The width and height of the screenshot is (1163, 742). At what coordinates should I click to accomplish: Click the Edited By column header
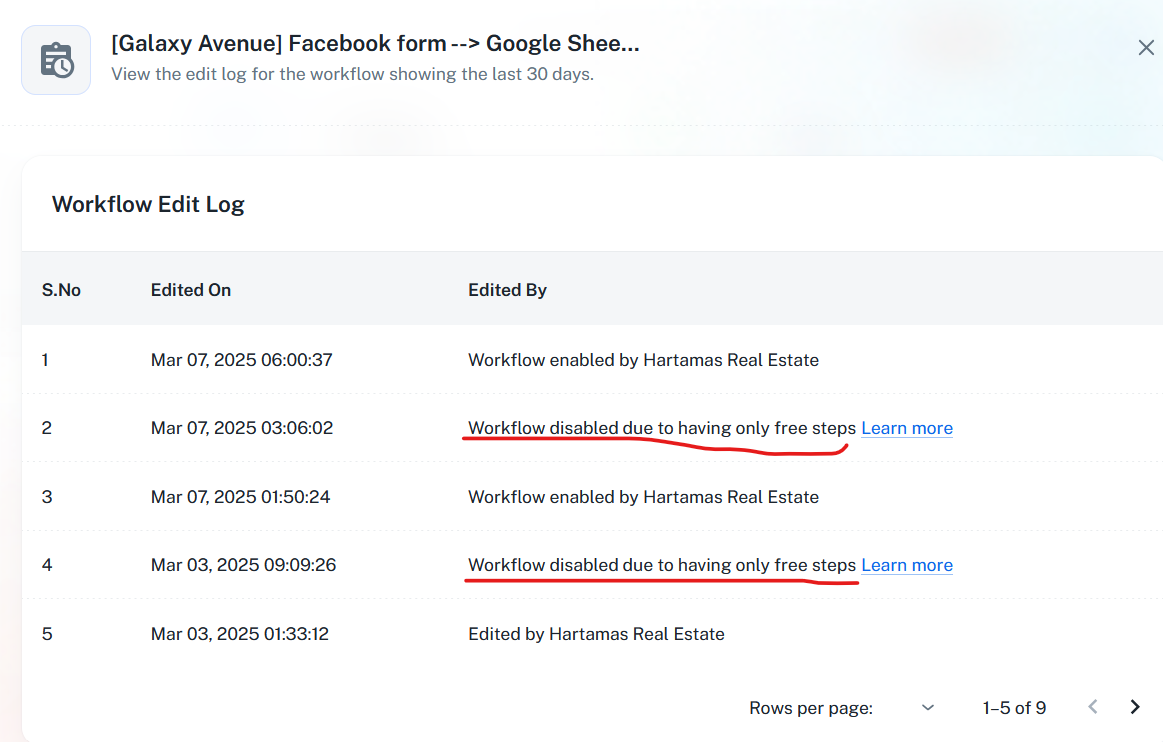point(507,290)
